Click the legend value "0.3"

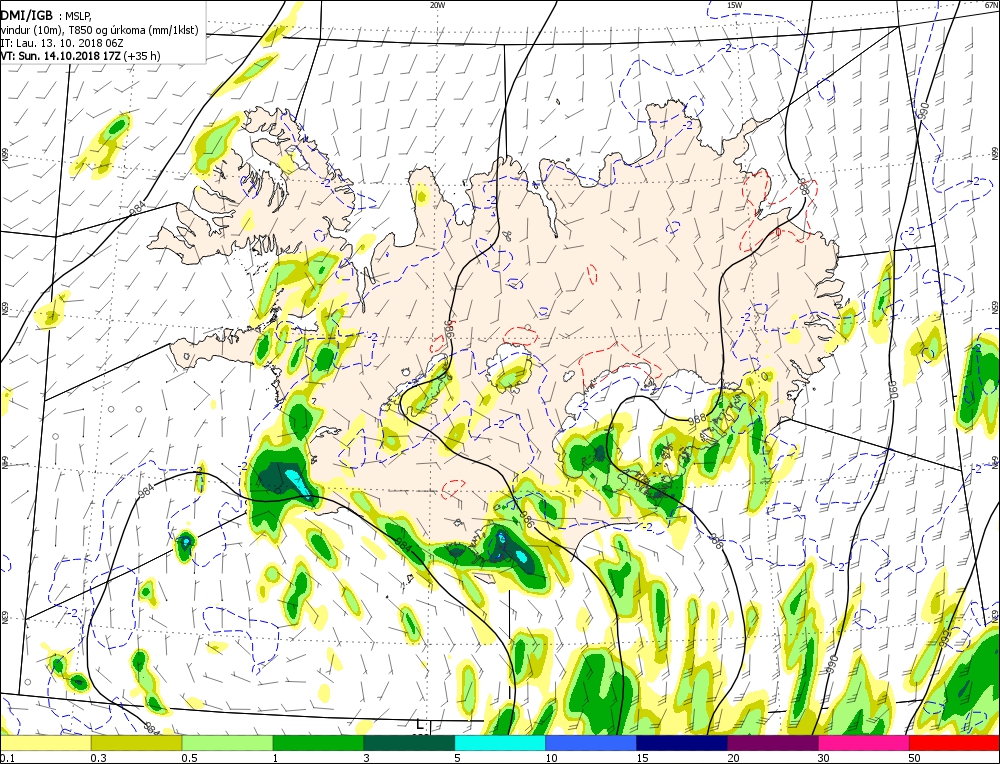(x=98, y=758)
